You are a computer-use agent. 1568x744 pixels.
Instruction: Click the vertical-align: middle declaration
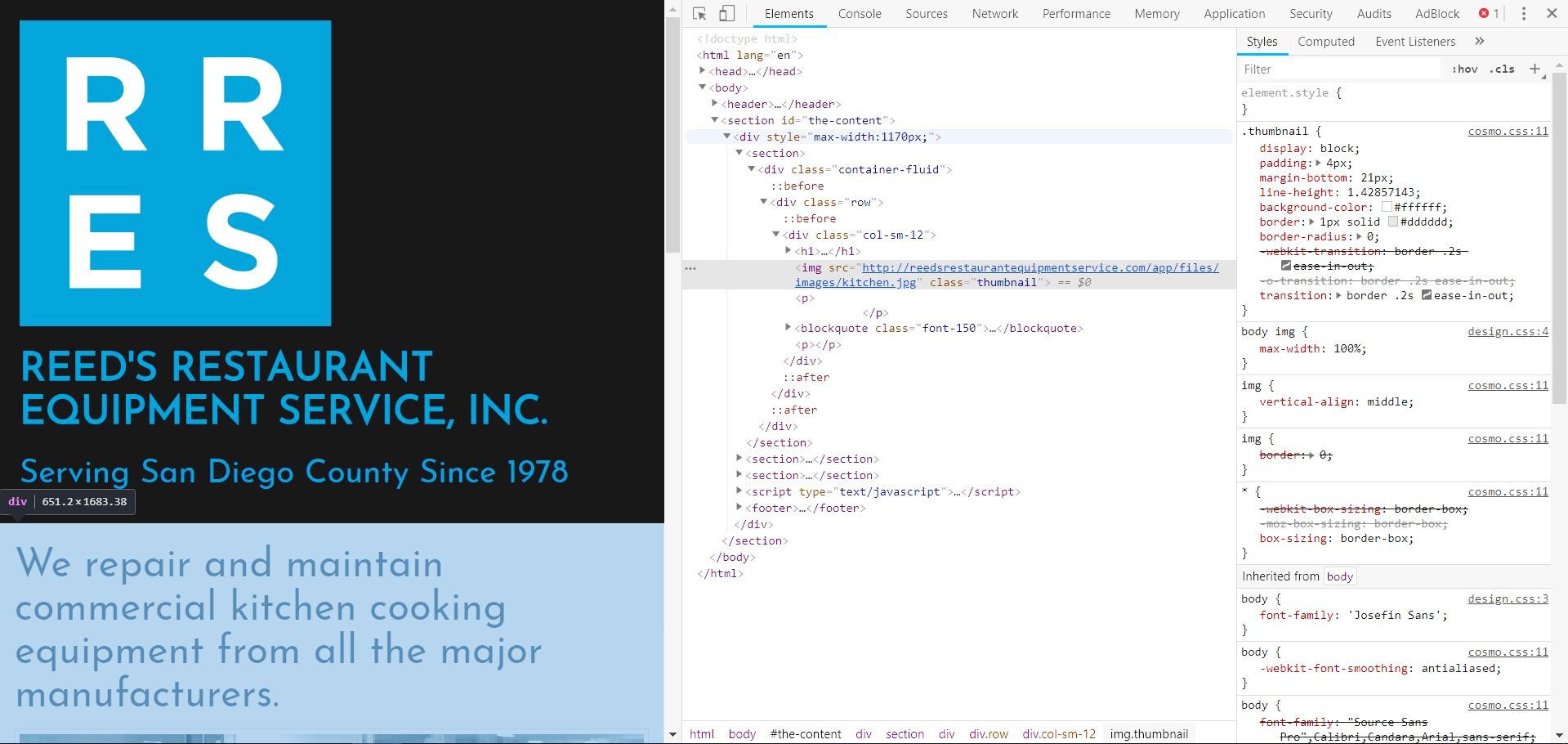click(1336, 401)
